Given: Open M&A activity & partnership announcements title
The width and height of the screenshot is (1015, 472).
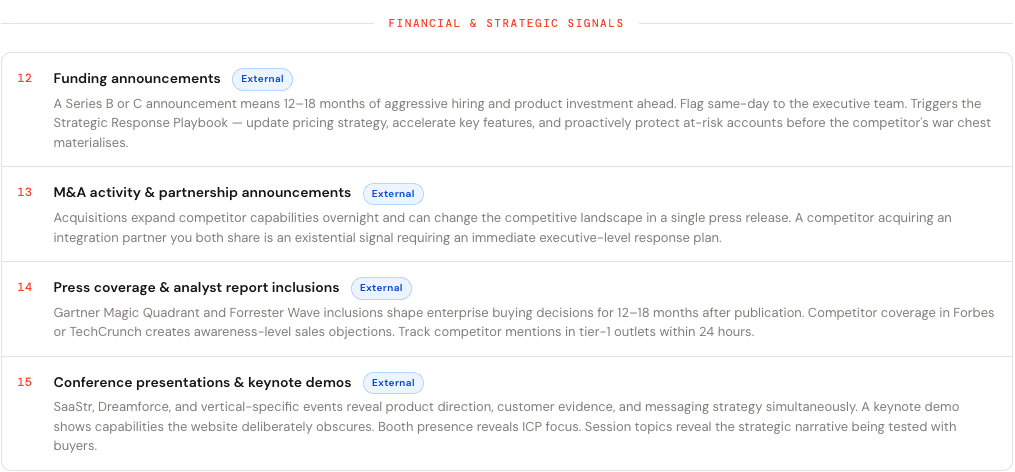Looking at the screenshot, I should (202, 193).
